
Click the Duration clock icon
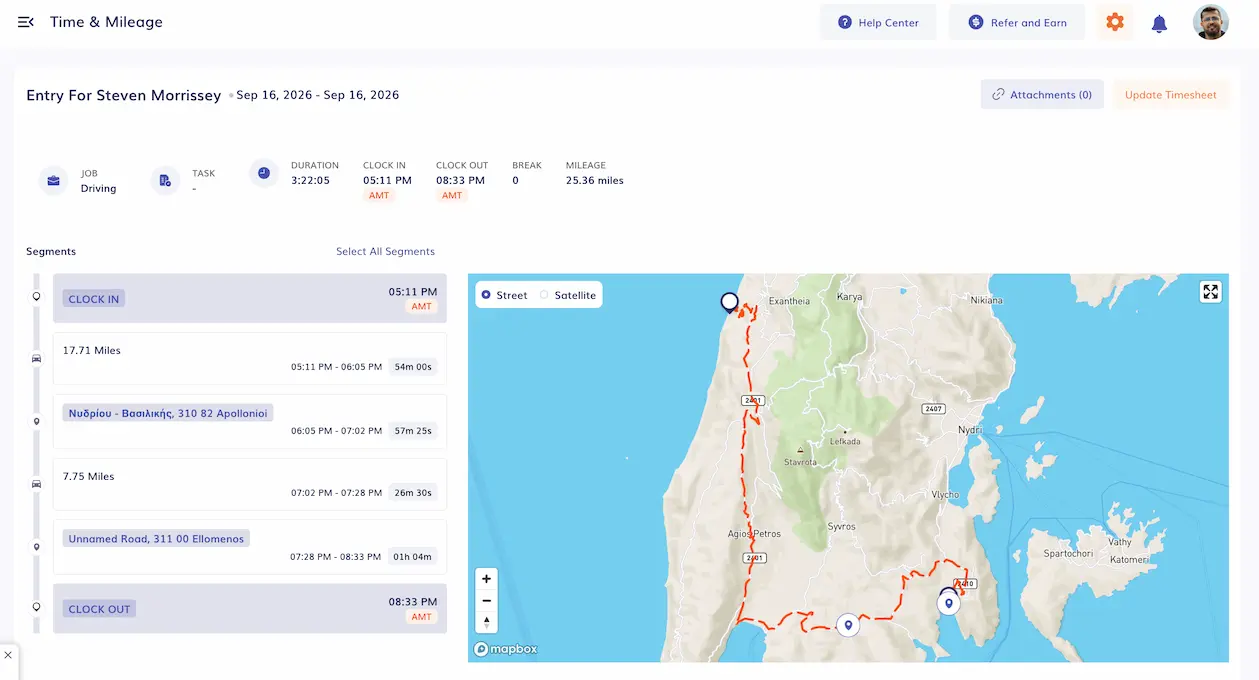coord(264,173)
